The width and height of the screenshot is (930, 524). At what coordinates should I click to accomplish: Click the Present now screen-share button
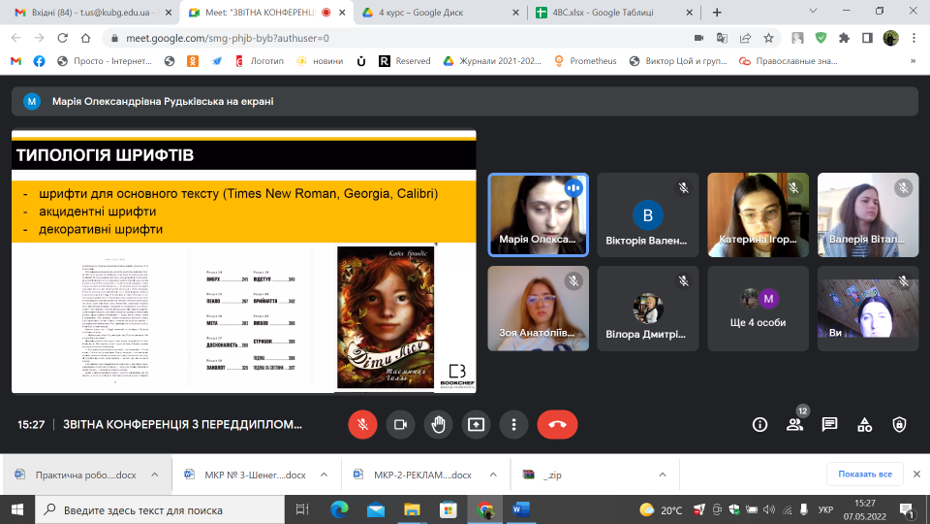476,424
